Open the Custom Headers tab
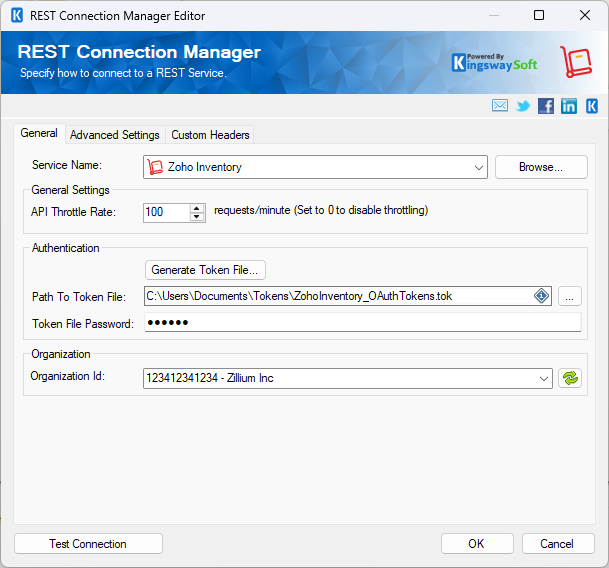Viewport: 609px width, 568px height. 210,135
